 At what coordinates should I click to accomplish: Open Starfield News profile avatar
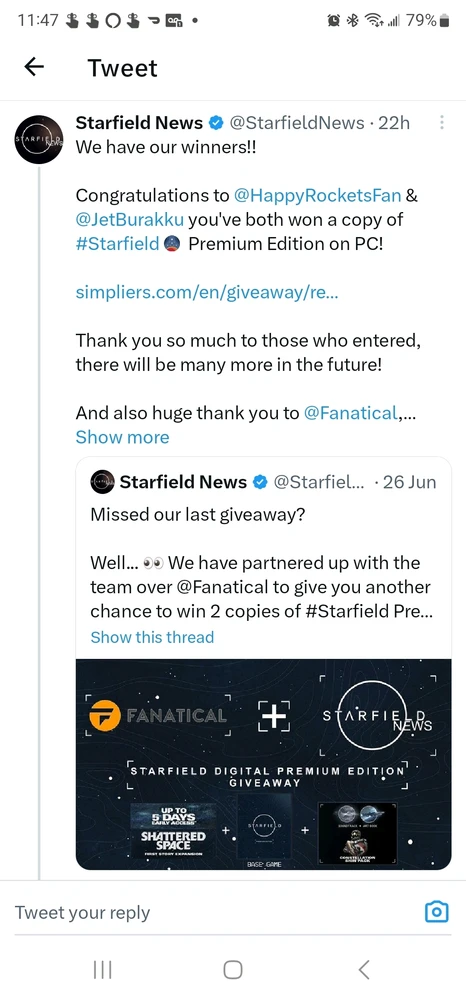point(38,139)
